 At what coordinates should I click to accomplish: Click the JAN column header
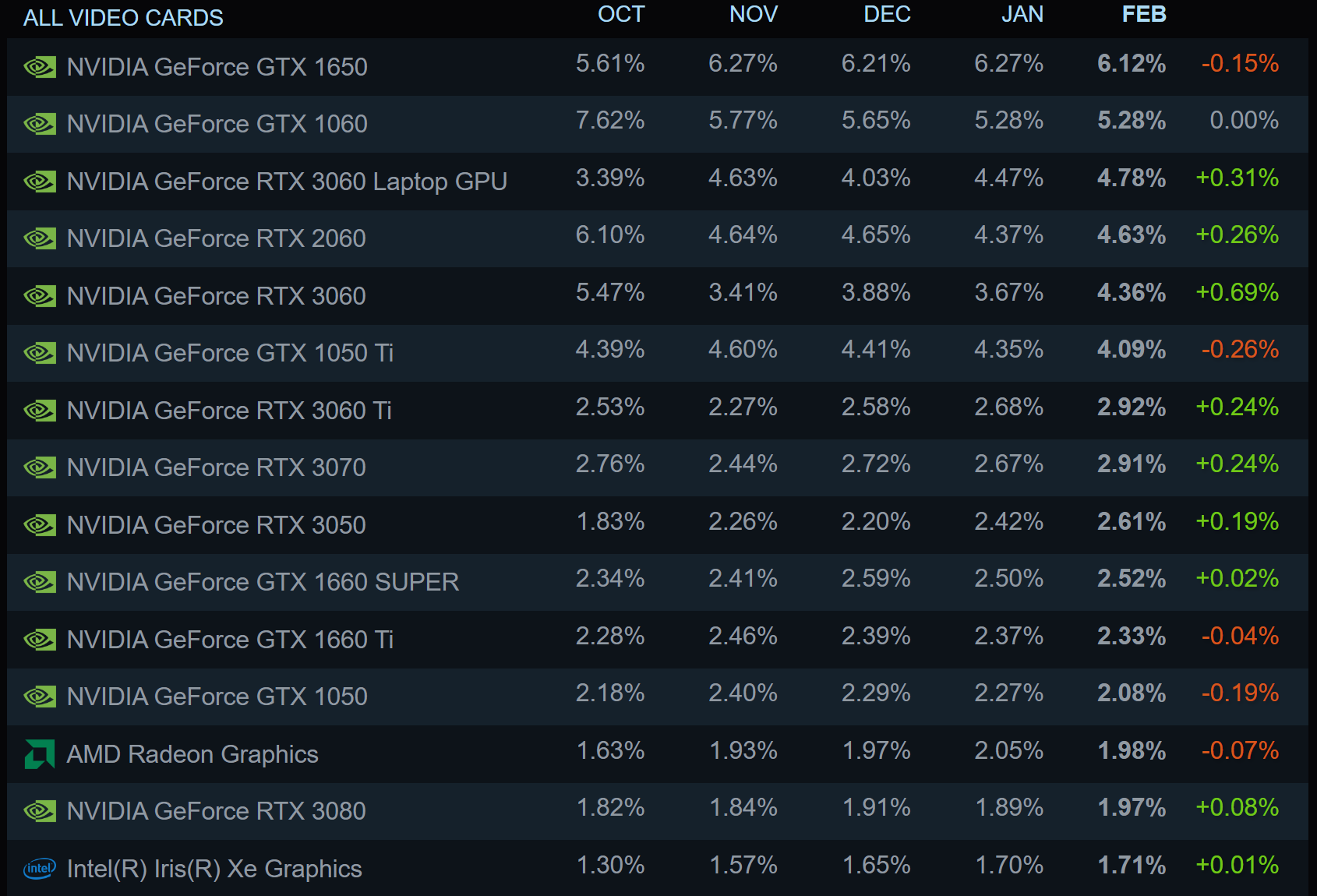tap(1022, 15)
